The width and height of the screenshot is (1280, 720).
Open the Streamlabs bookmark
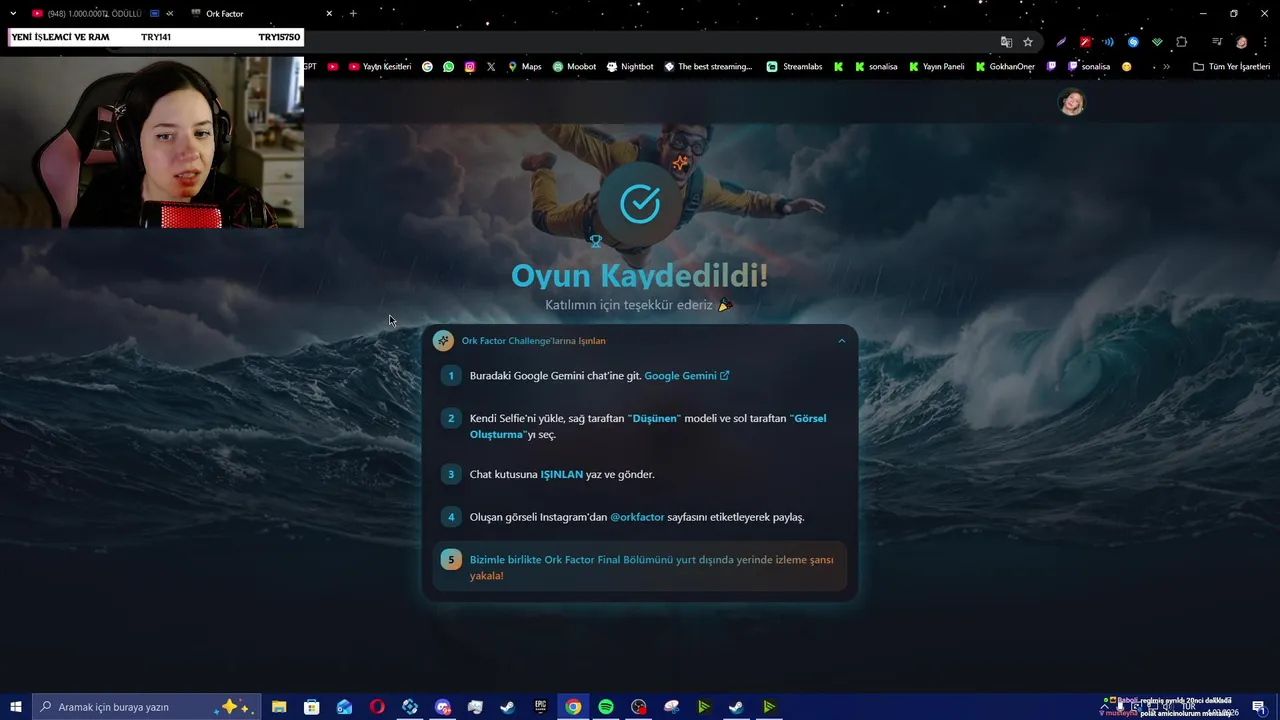click(794, 67)
